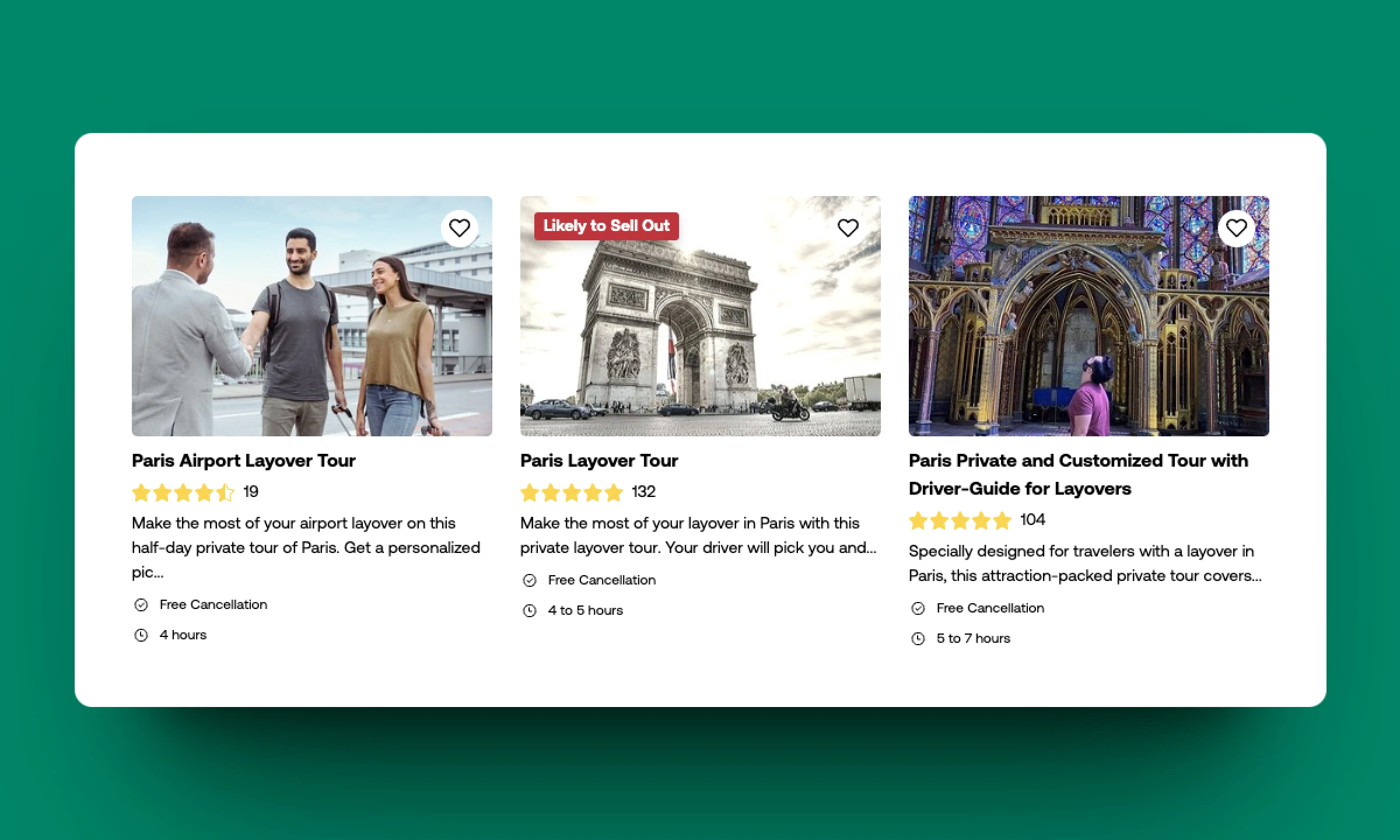
Task: Click the Arc de Triomphe tour thumbnail
Action: click(701, 315)
